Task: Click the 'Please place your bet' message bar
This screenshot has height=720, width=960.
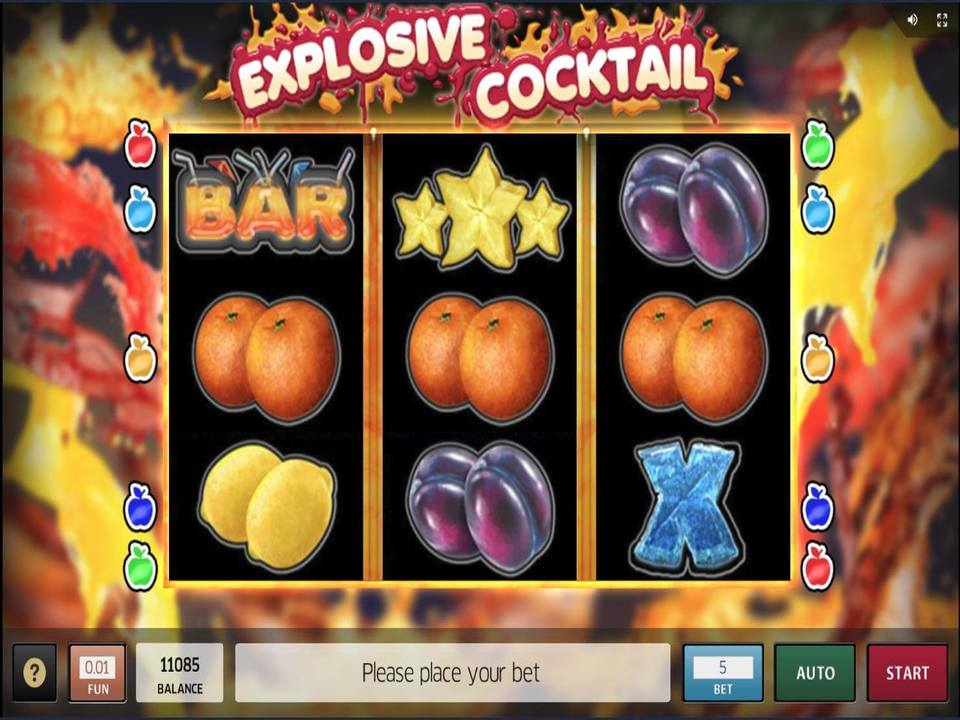Action: coord(452,673)
